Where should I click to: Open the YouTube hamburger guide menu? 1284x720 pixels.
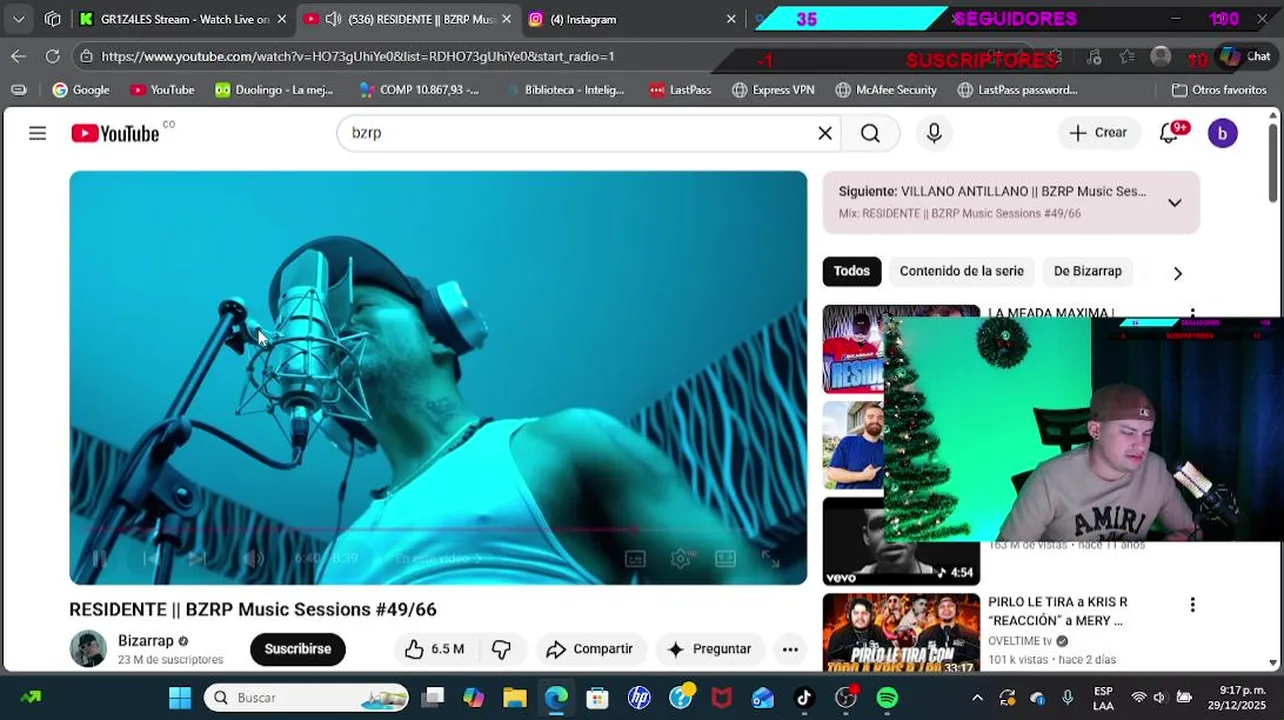click(37, 133)
